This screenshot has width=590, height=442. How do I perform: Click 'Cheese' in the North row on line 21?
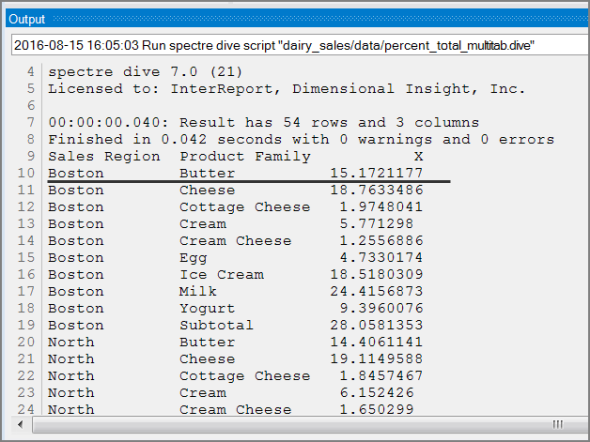[x=207, y=359]
